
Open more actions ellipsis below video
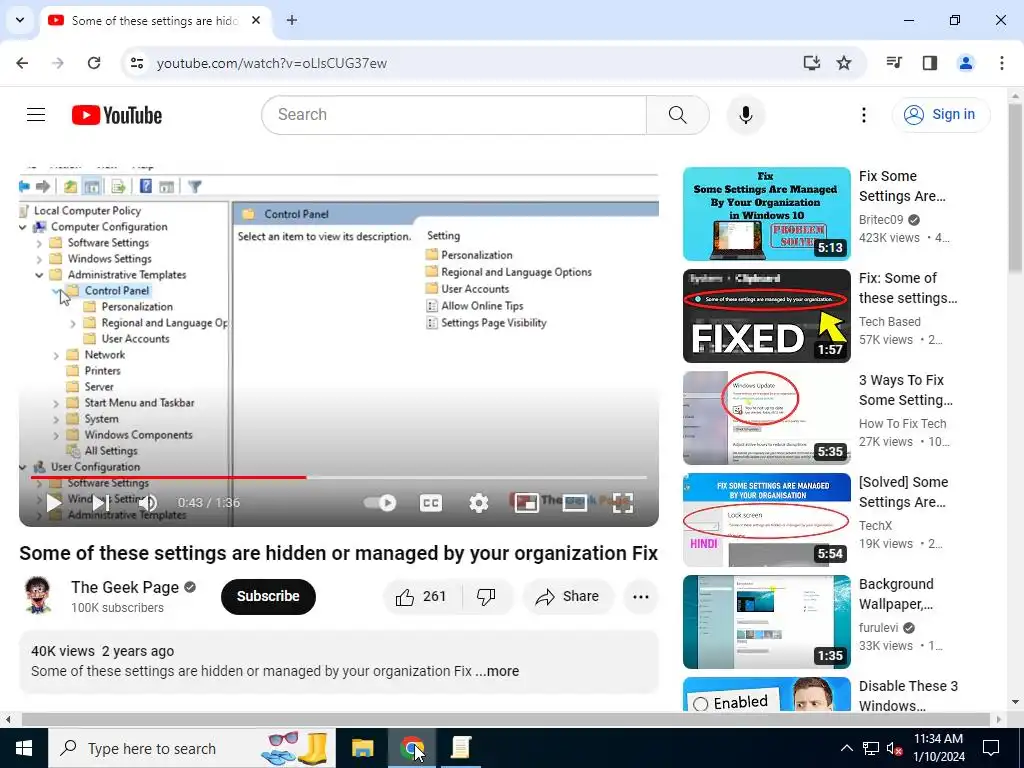click(x=641, y=597)
